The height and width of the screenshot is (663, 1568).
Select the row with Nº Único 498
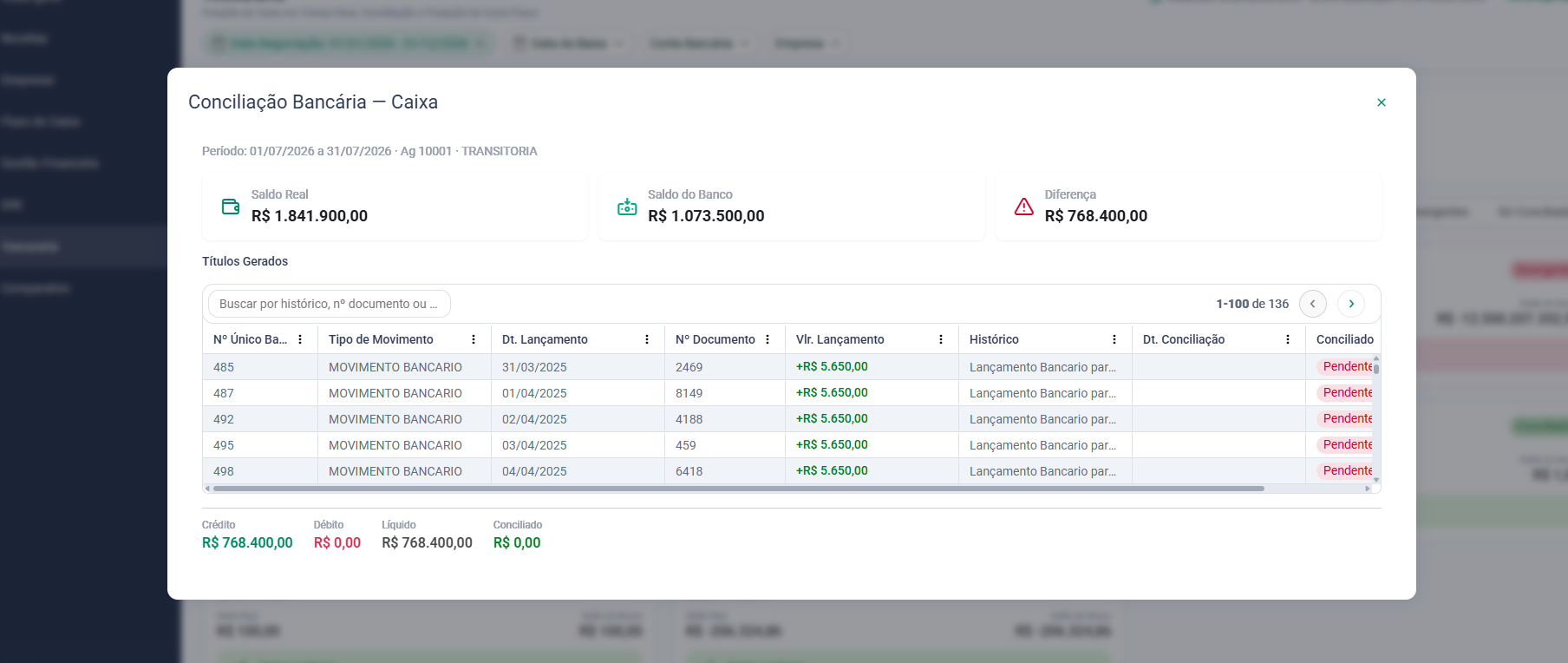(789, 471)
